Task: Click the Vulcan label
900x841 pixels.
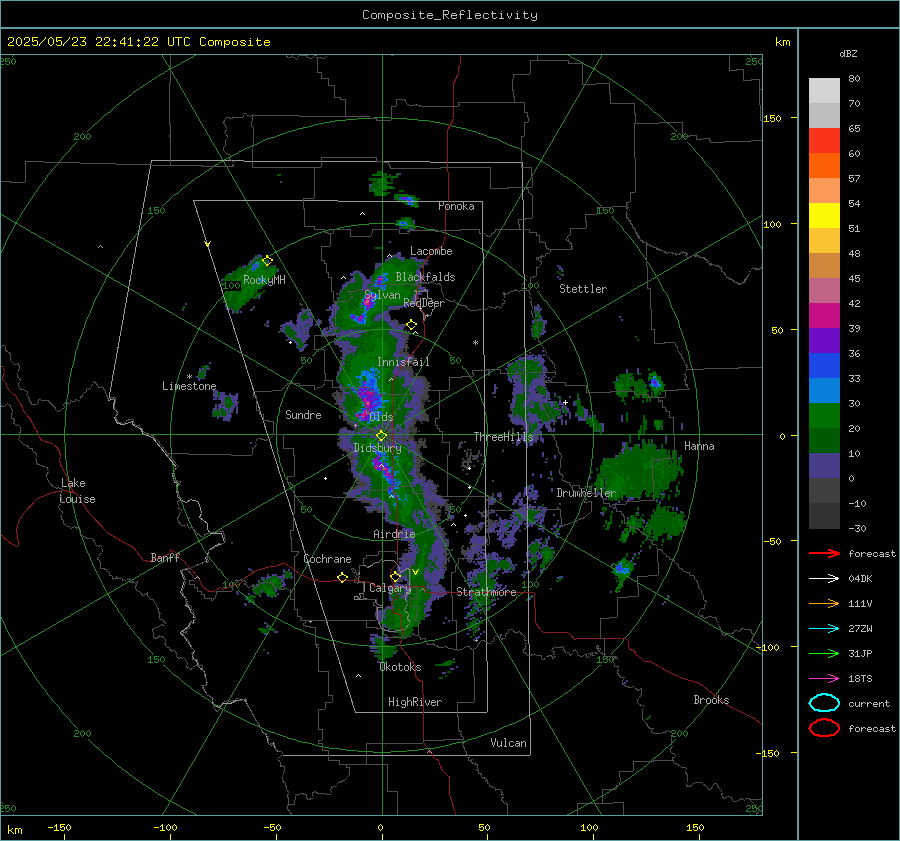Action: tap(508, 743)
